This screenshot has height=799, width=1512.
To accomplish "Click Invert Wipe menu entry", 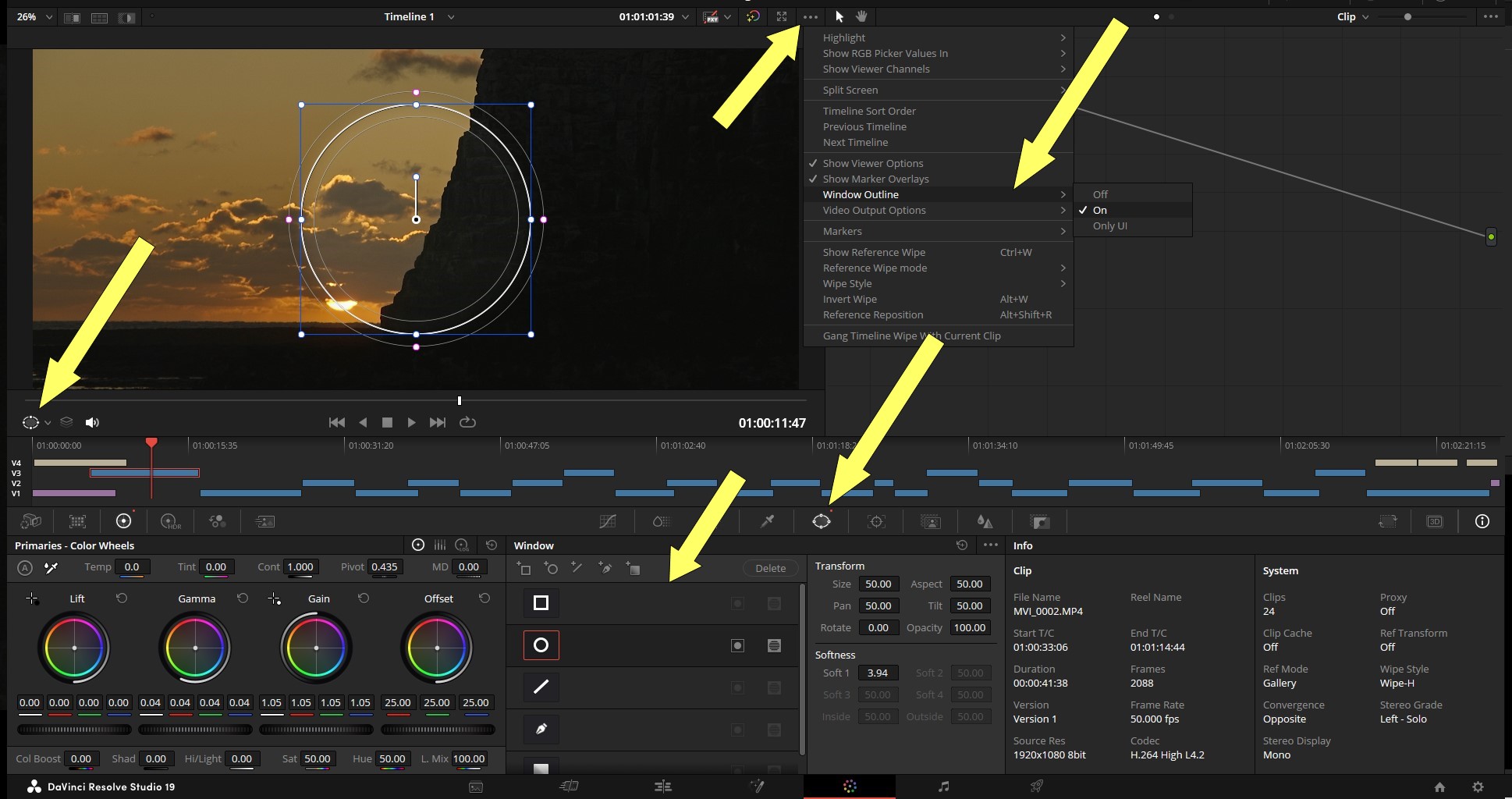I will (x=939, y=299).
